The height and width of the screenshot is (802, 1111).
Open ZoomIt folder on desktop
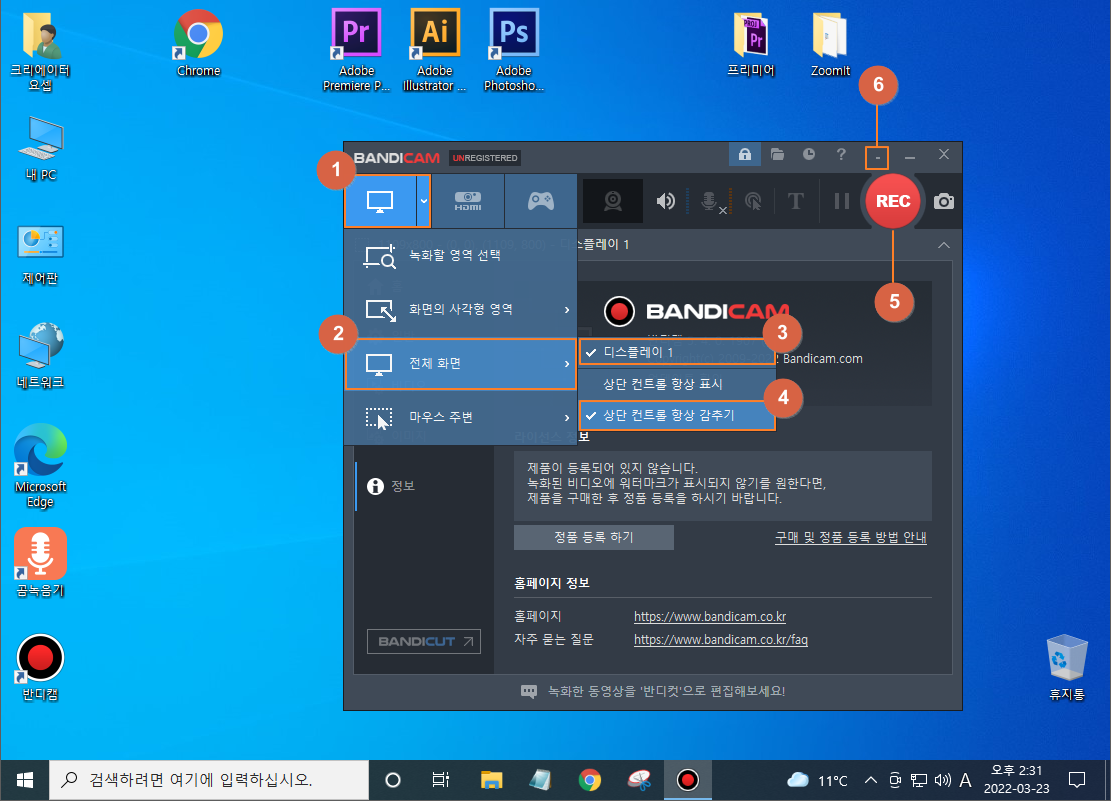coord(830,44)
